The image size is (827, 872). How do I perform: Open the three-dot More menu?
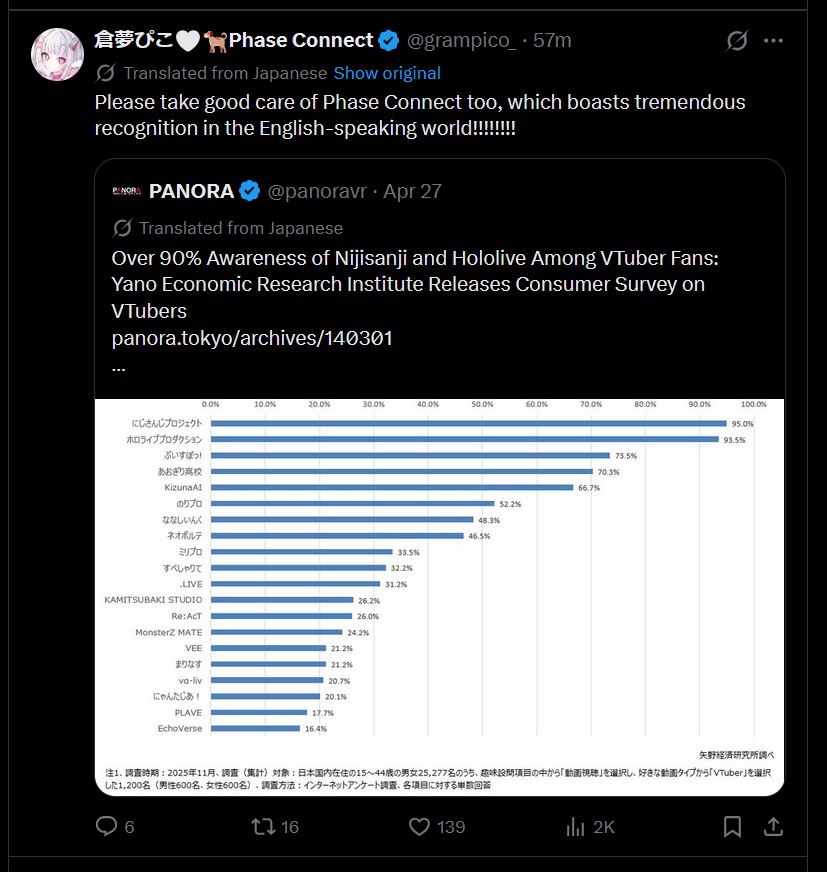773,41
